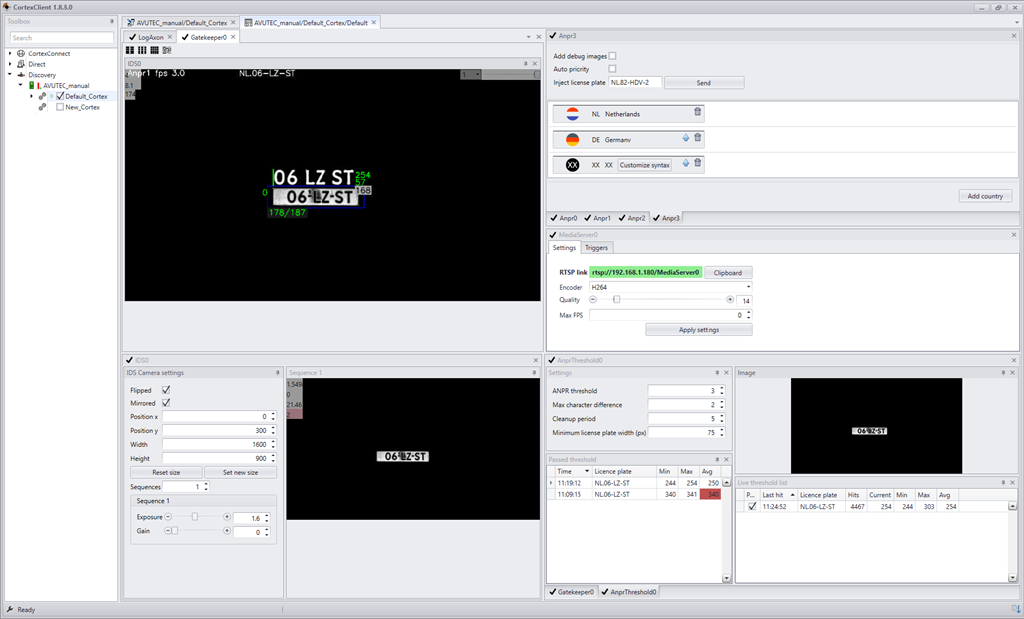Collapse the AVUTEC_manual tree node

click(20, 85)
